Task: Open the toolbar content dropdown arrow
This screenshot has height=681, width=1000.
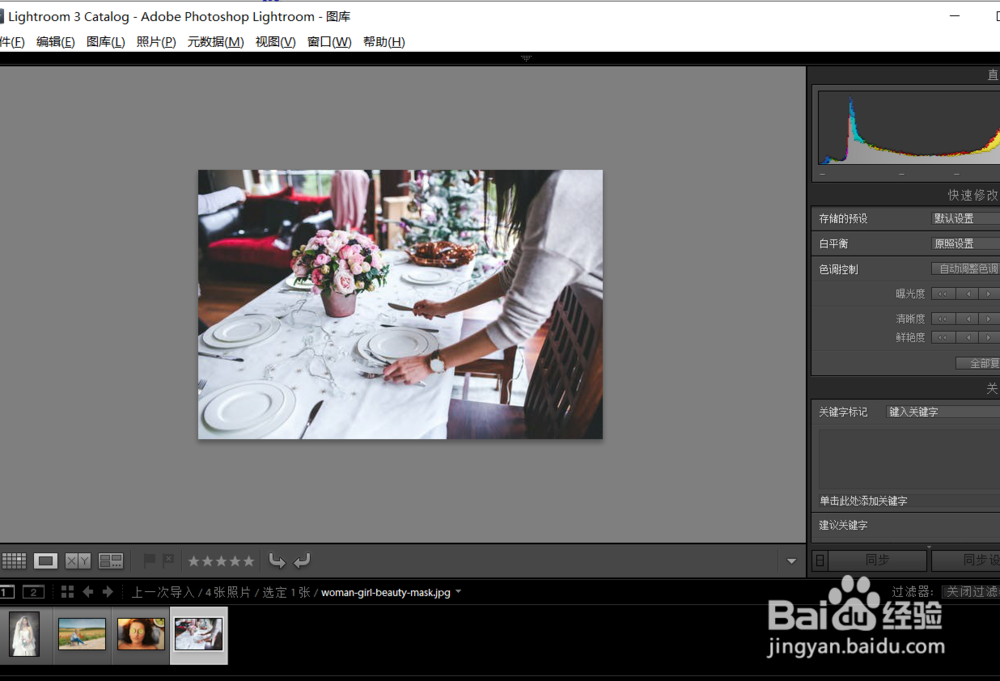Action: pyautogui.click(x=791, y=561)
